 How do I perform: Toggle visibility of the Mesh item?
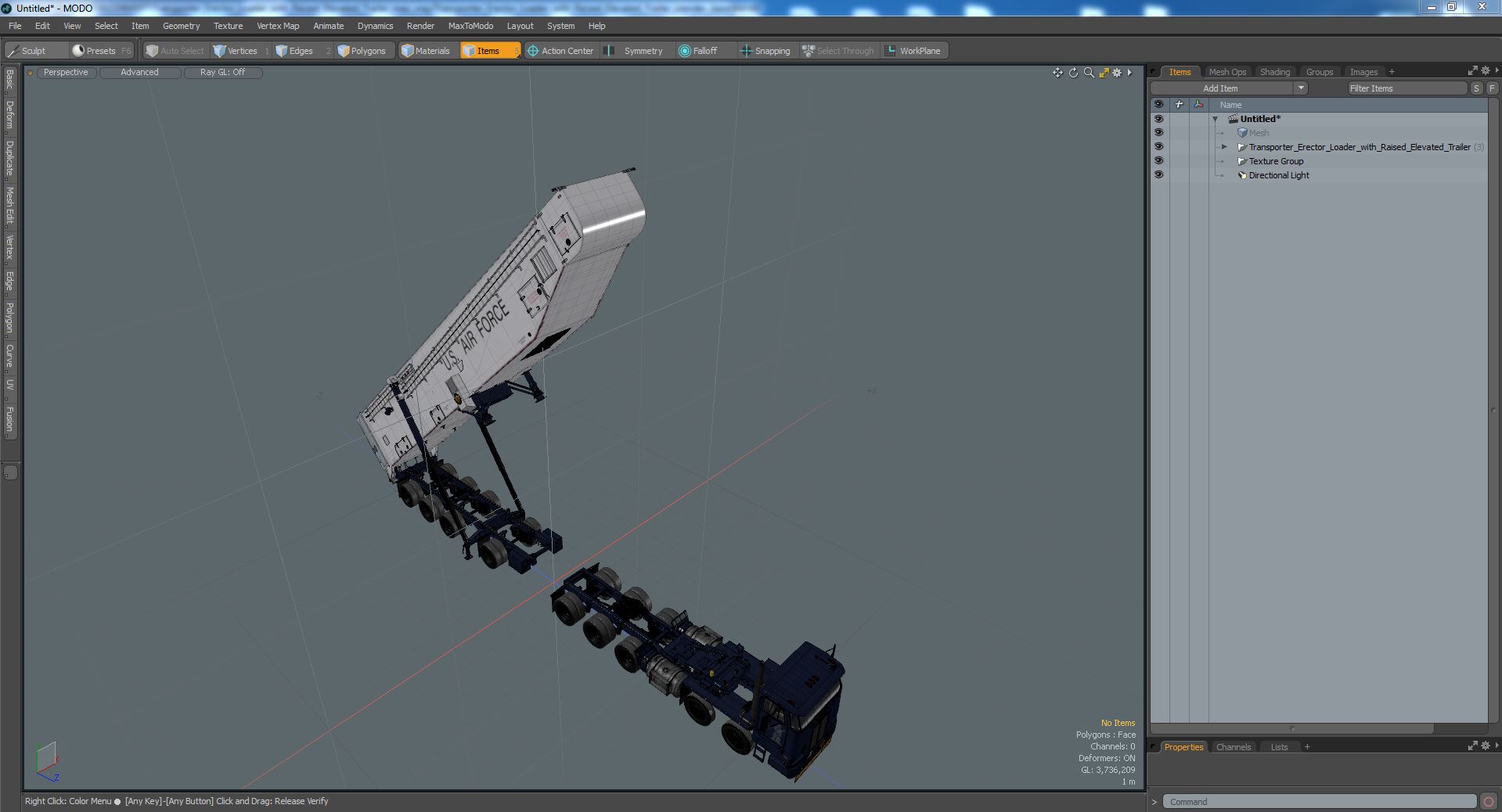[x=1158, y=133]
